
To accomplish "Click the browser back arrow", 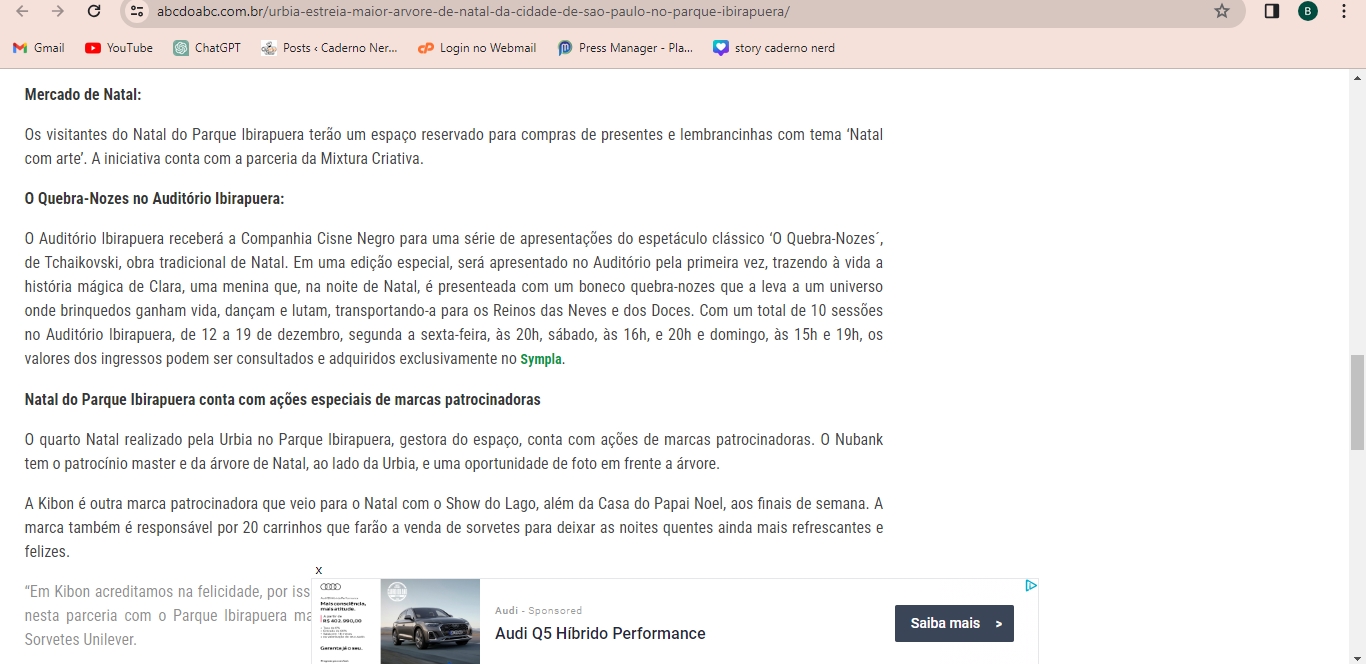I will 22,11.
